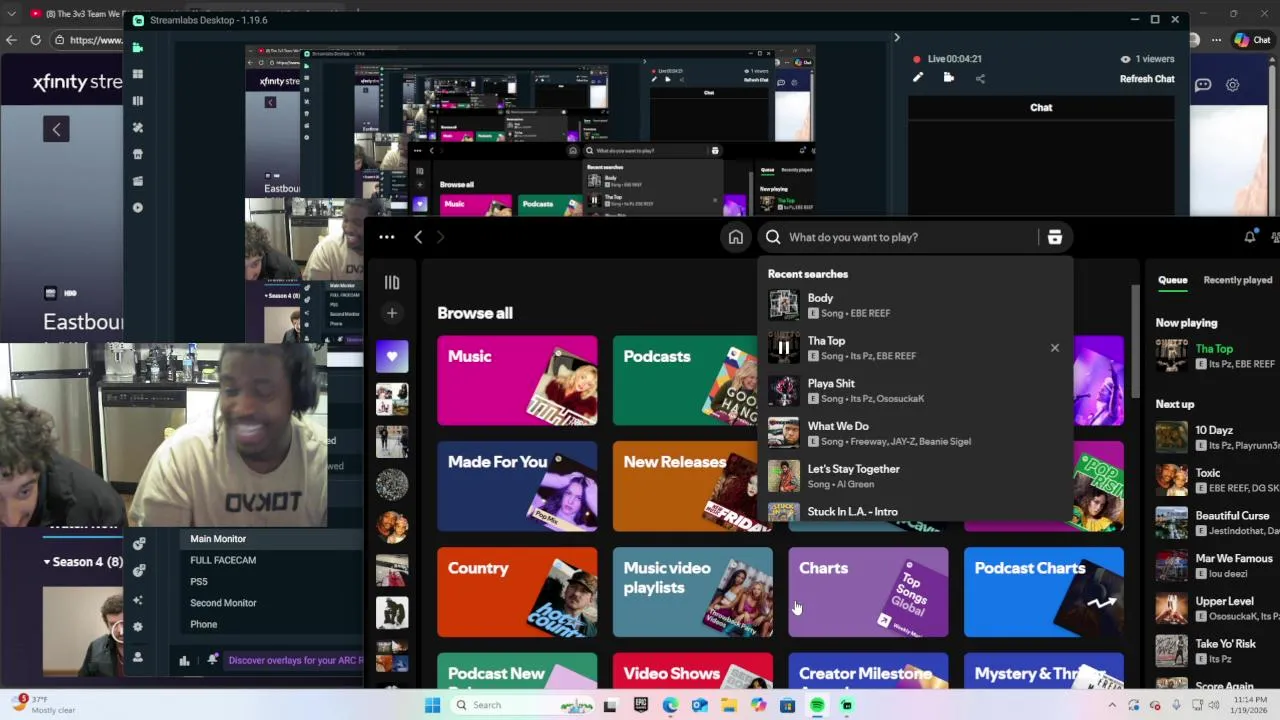Click the Windows Start button
This screenshot has height=720, width=1280.
432,705
